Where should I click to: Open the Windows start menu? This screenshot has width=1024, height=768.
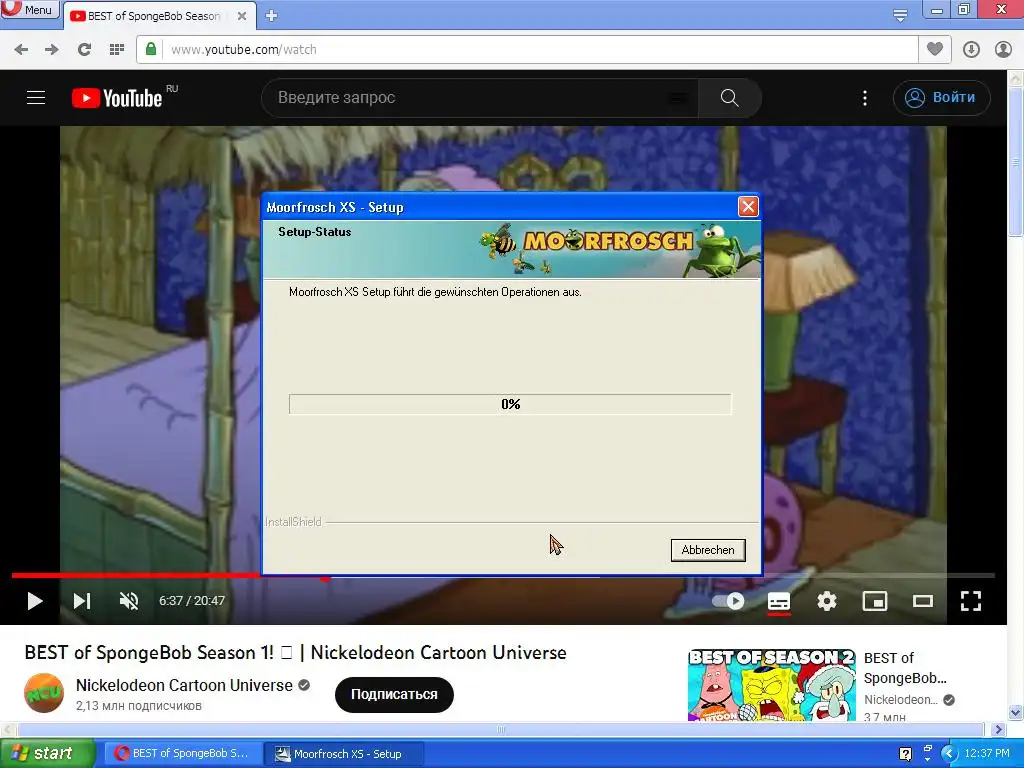pos(46,754)
